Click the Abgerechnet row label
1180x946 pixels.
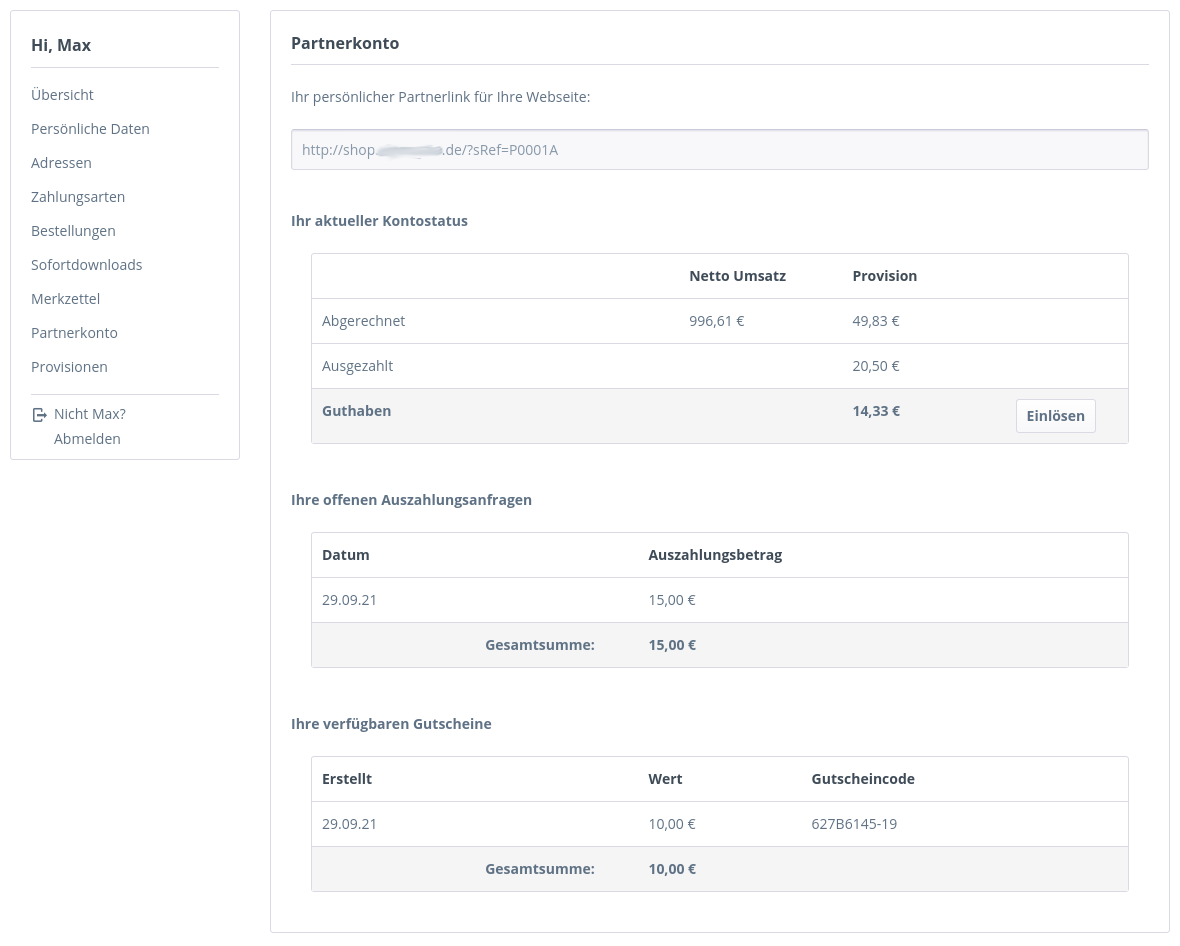tap(363, 321)
